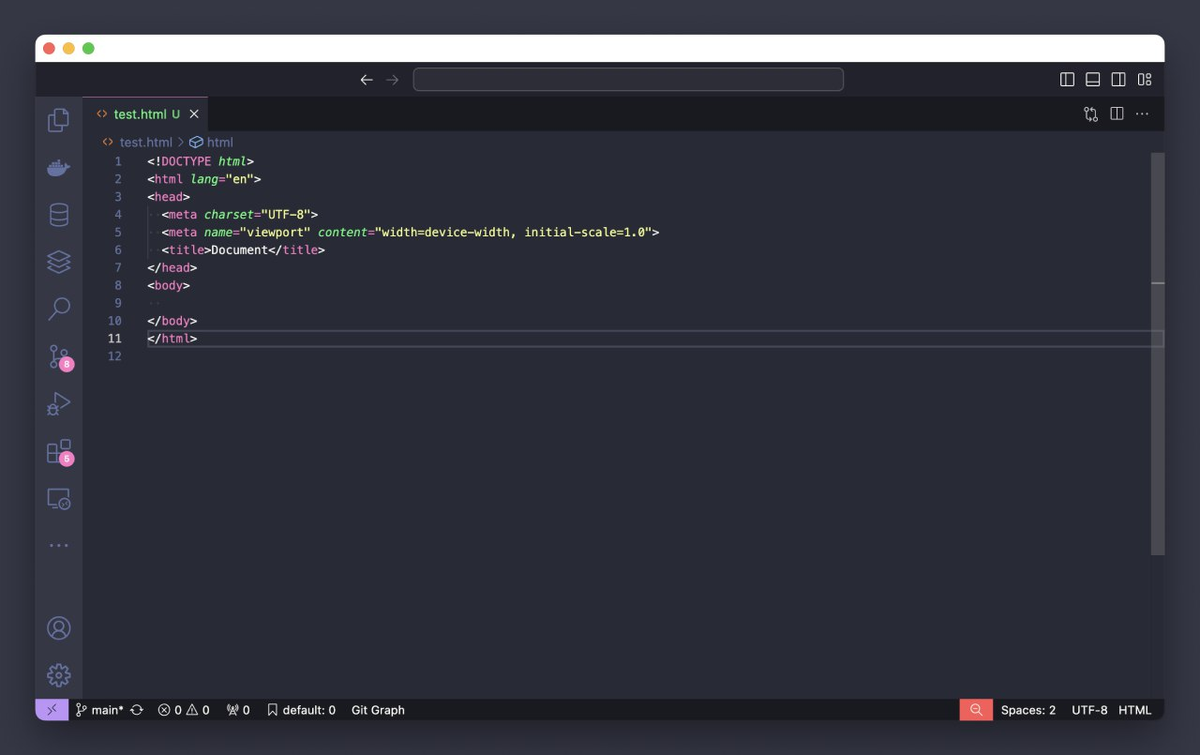The height and width of the screenshot is (755, 1200).
Task: Click the closing </html> tag line
Action: [172, 338]
